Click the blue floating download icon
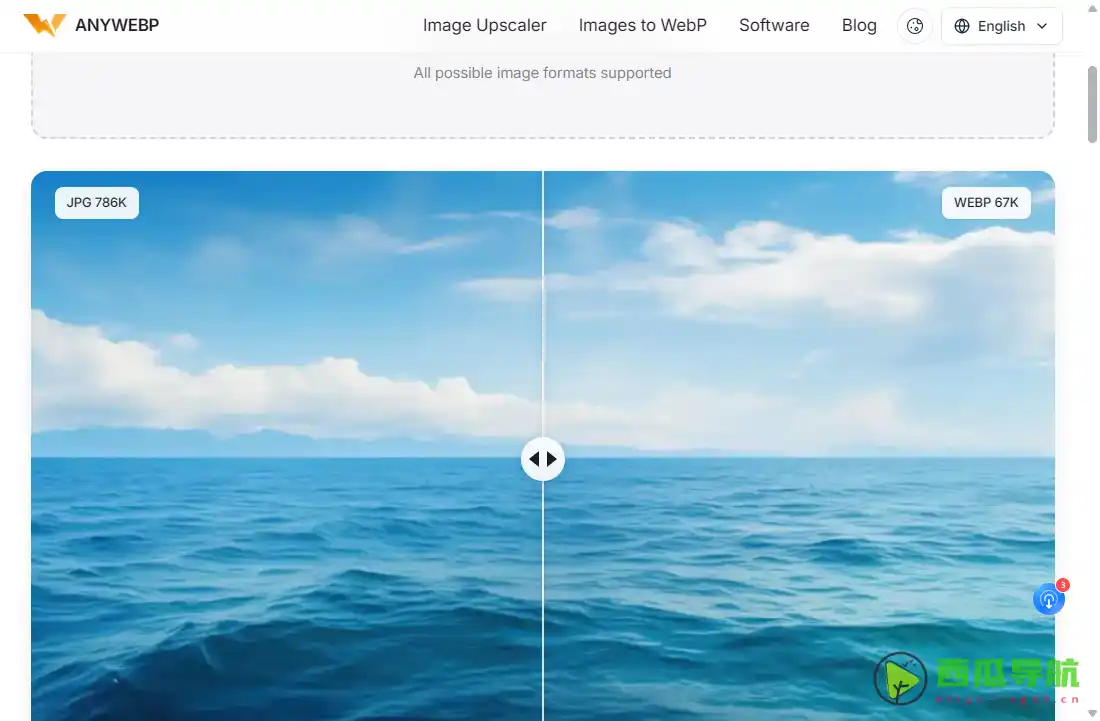Screen dimensions: 1100x721 point(1049,600)
